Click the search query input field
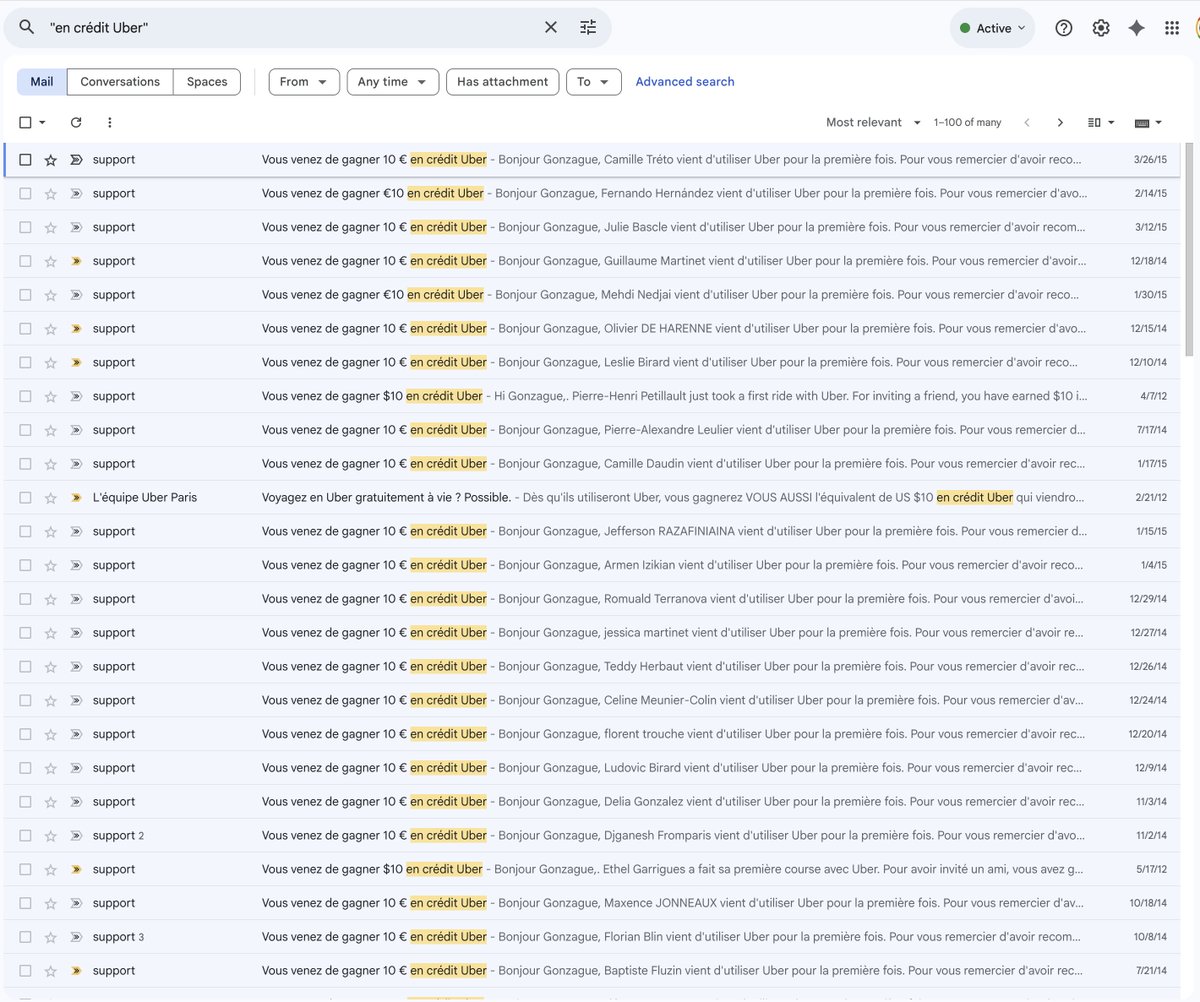The image size is (1200, 1002). coord(290,28)
